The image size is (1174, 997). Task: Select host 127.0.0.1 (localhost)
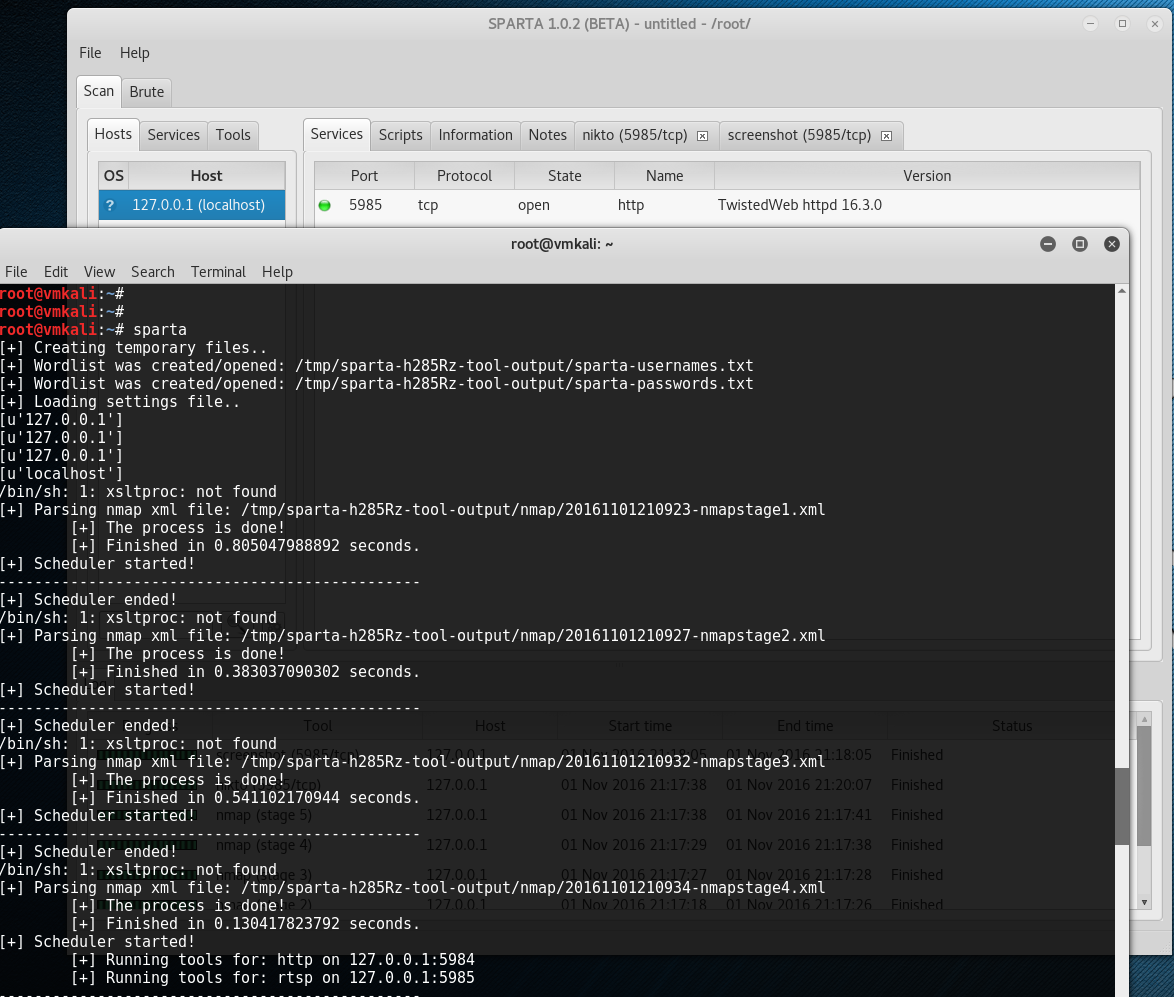198,205
